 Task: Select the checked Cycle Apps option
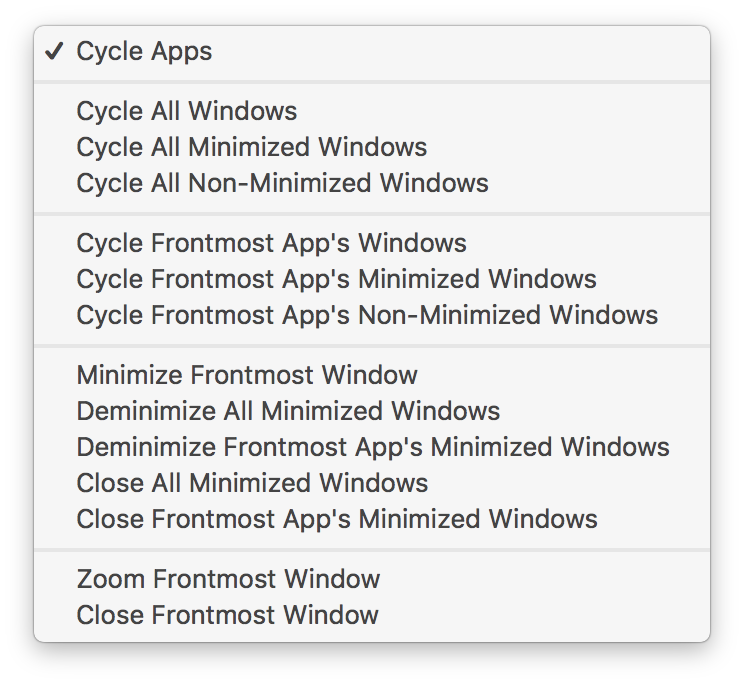click(x=145, y=52)
